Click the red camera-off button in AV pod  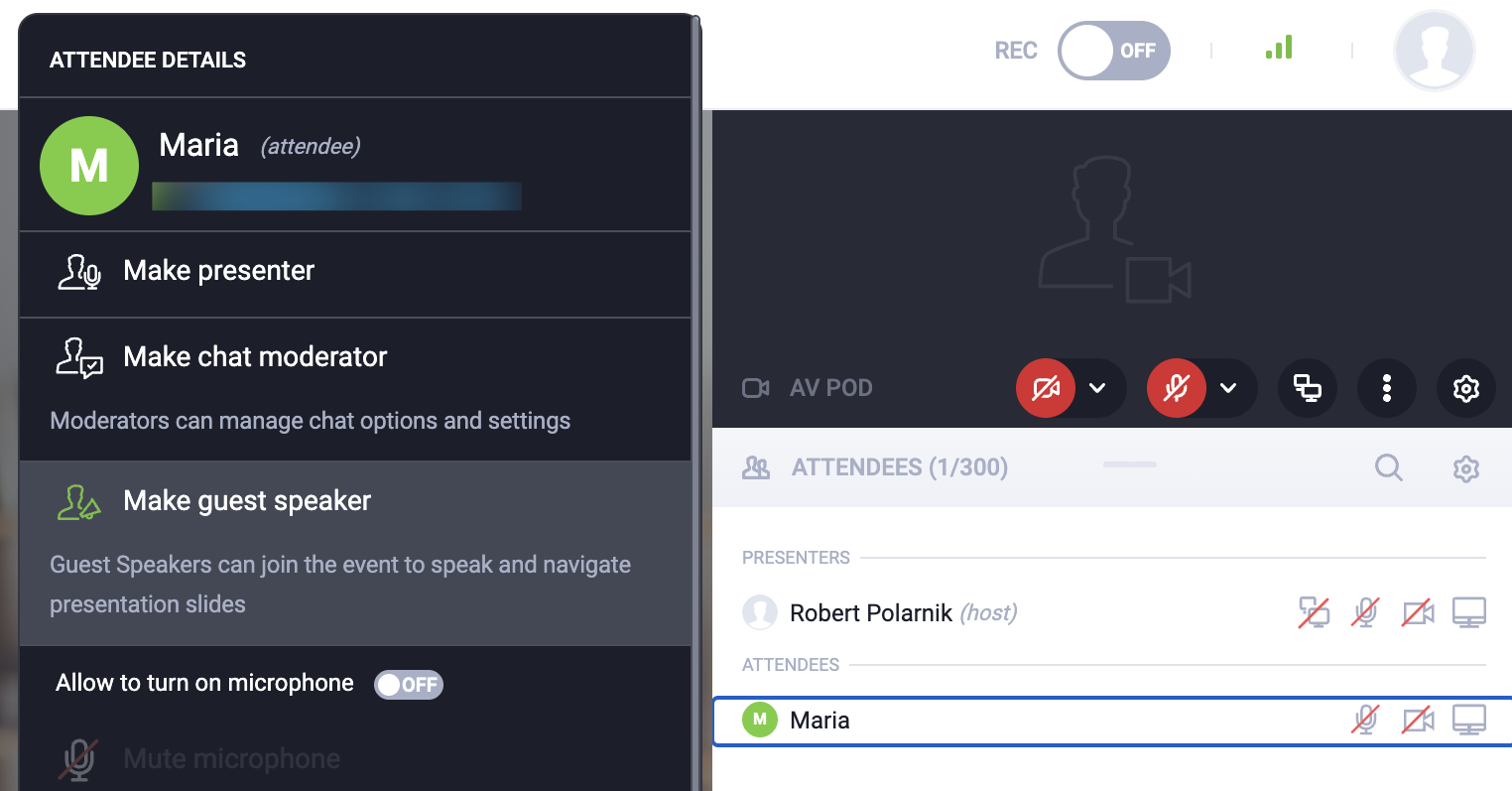pos(1046,388)
